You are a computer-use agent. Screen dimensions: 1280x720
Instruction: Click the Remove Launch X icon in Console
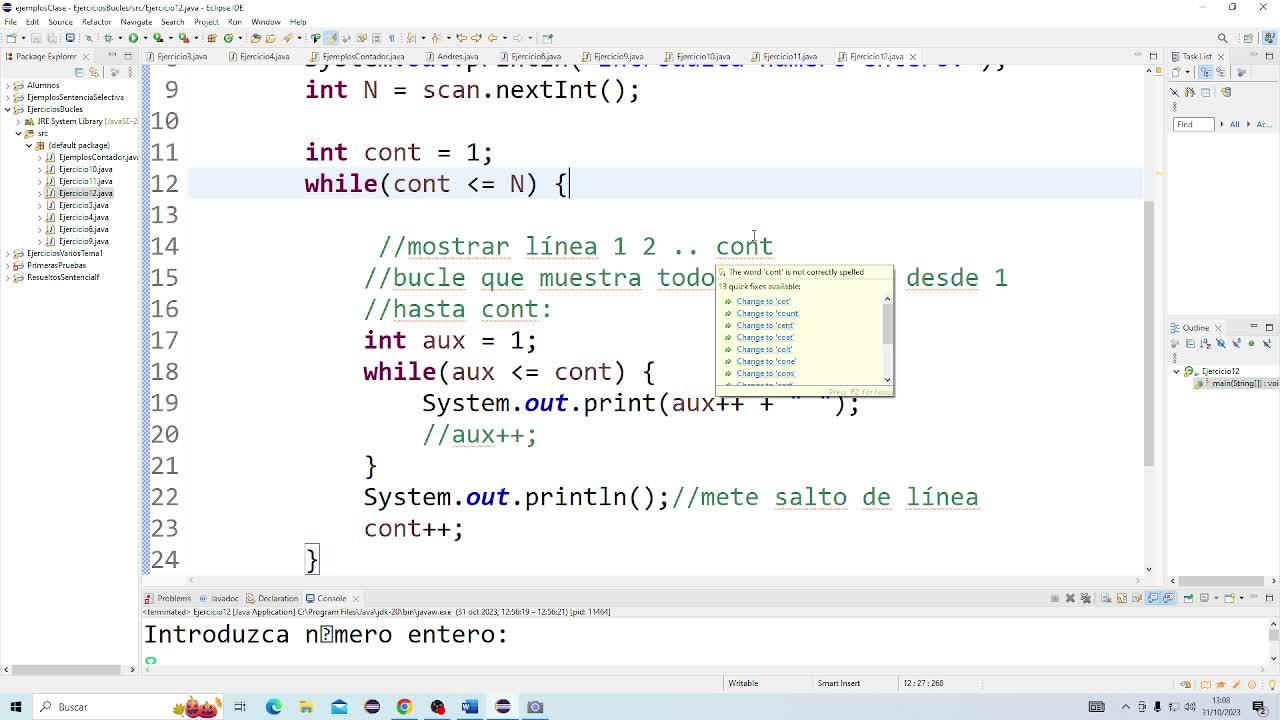1070,598
